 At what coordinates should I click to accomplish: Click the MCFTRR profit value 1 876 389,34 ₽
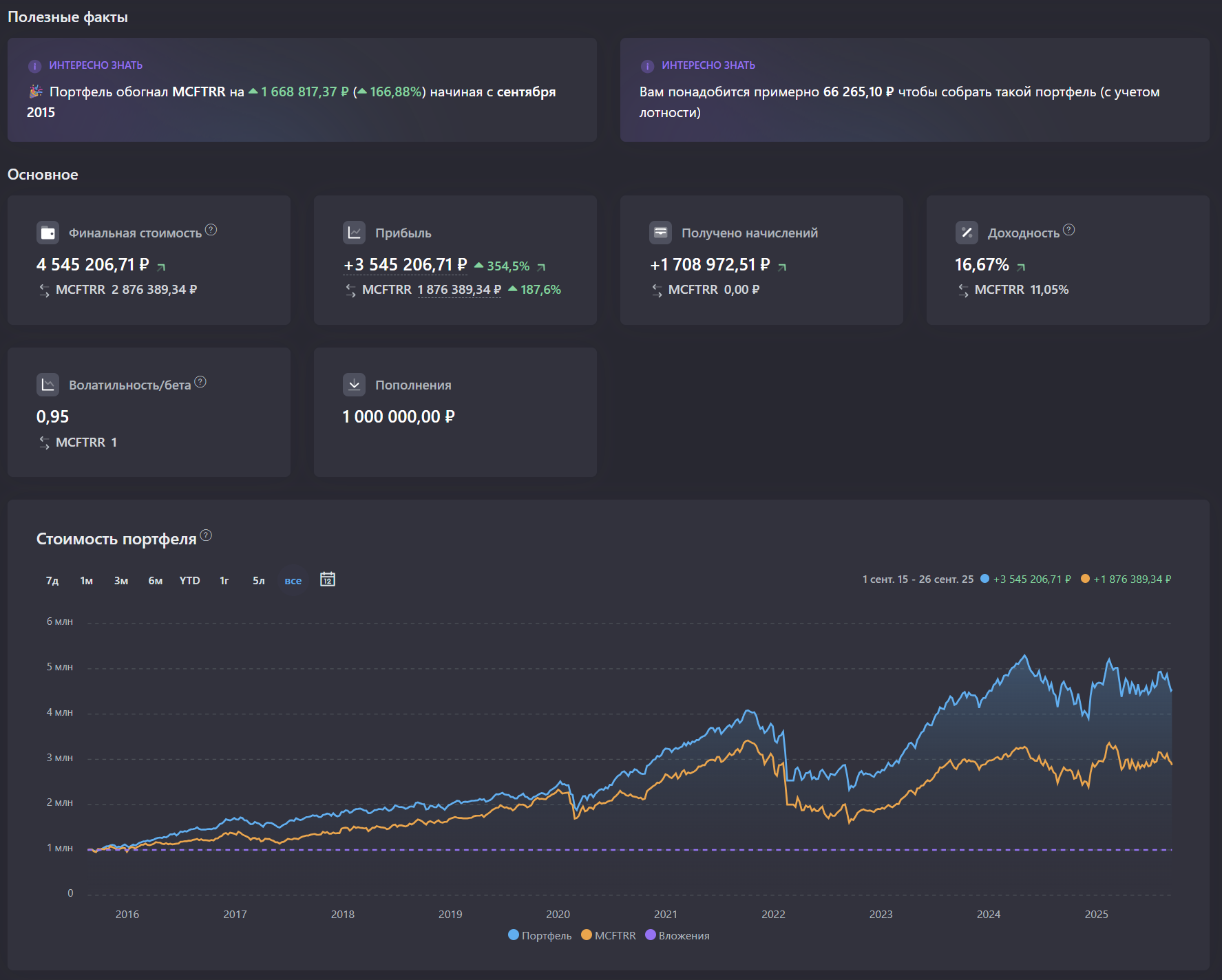pyautogui.click(x=459, y=290)
